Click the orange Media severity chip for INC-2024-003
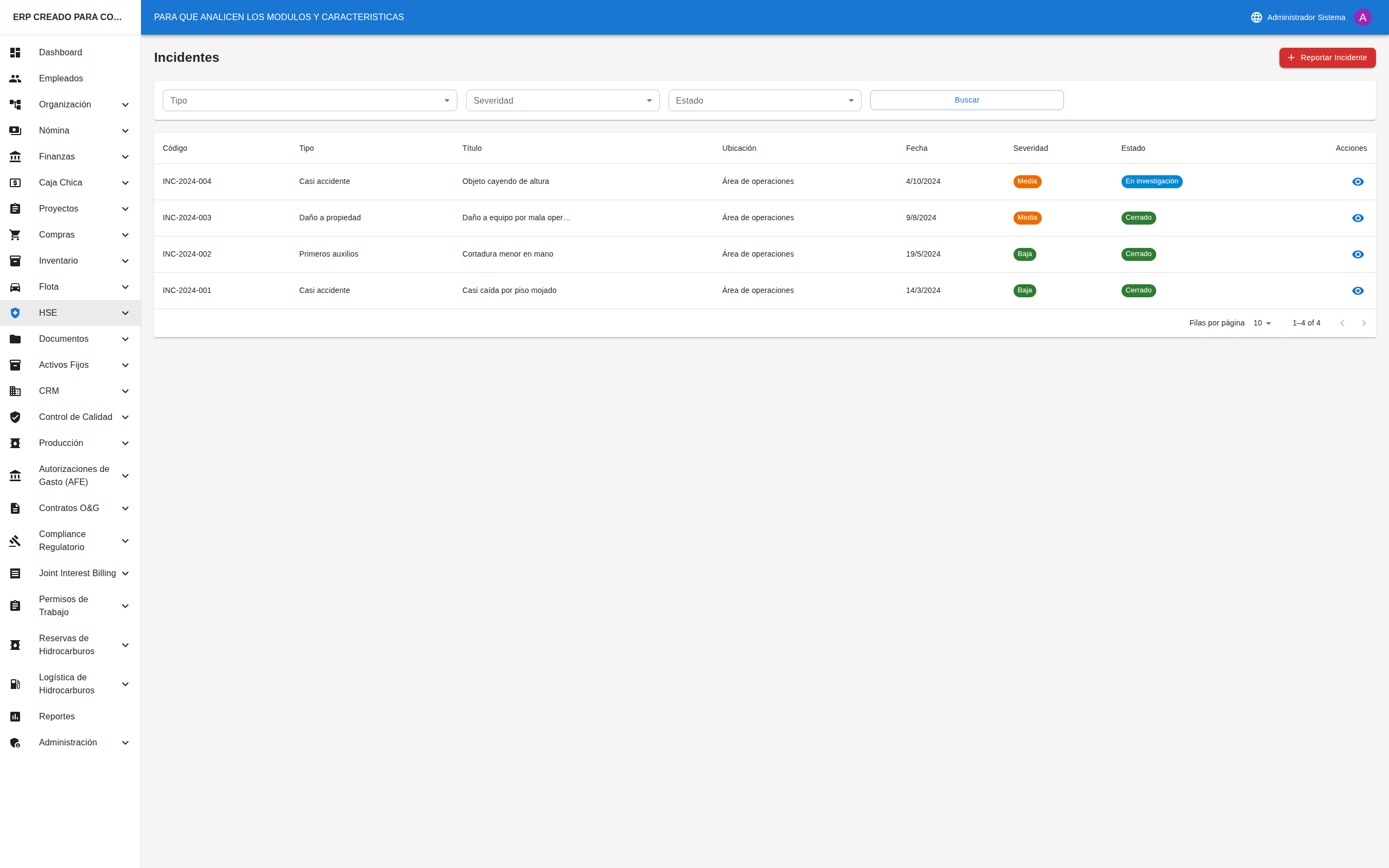This screenshot has width=1389, height=868. pos(1027,218)
